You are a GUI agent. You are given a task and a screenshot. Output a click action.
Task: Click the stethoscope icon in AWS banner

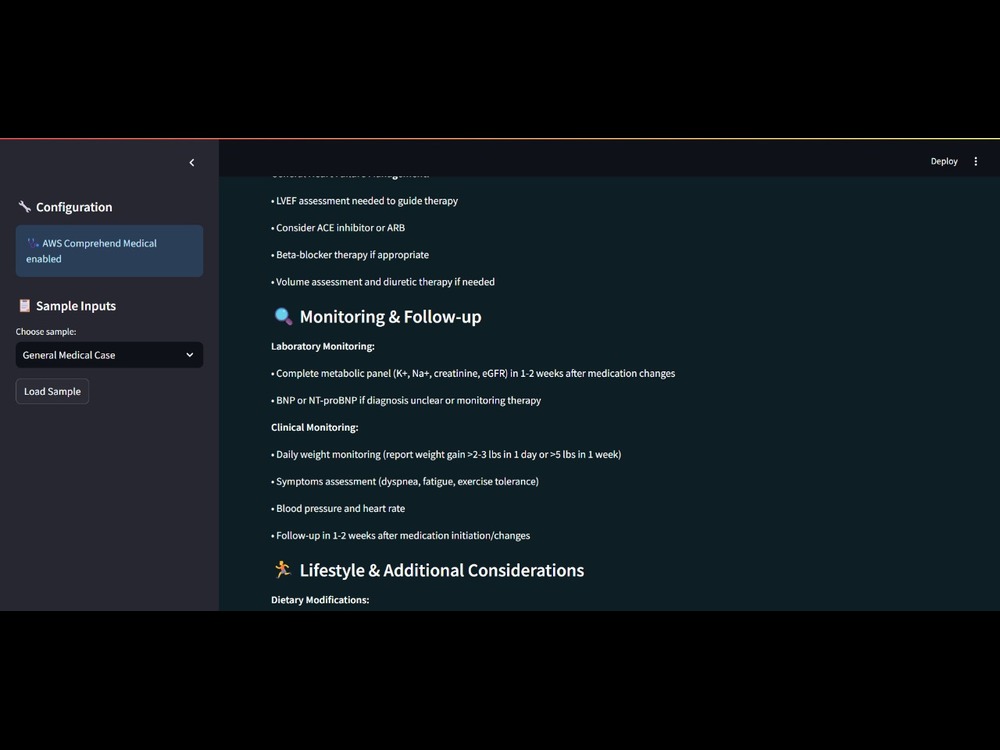point(33,243)
